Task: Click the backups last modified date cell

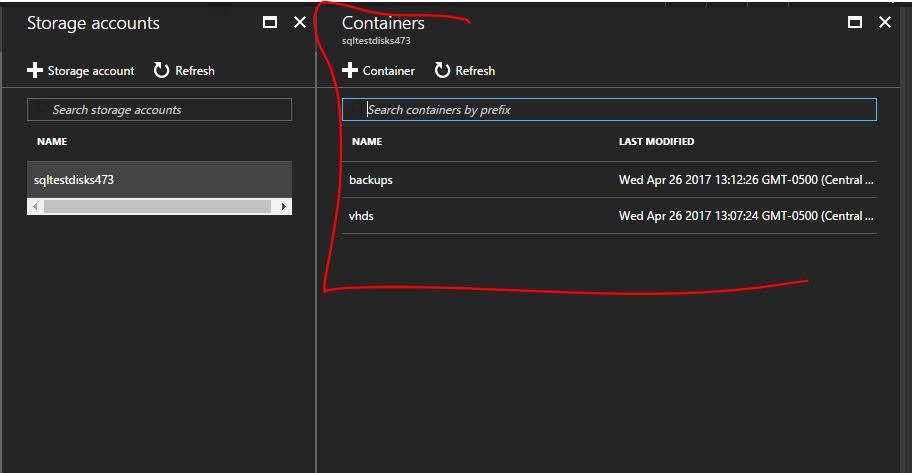Action: coord(746,180)
